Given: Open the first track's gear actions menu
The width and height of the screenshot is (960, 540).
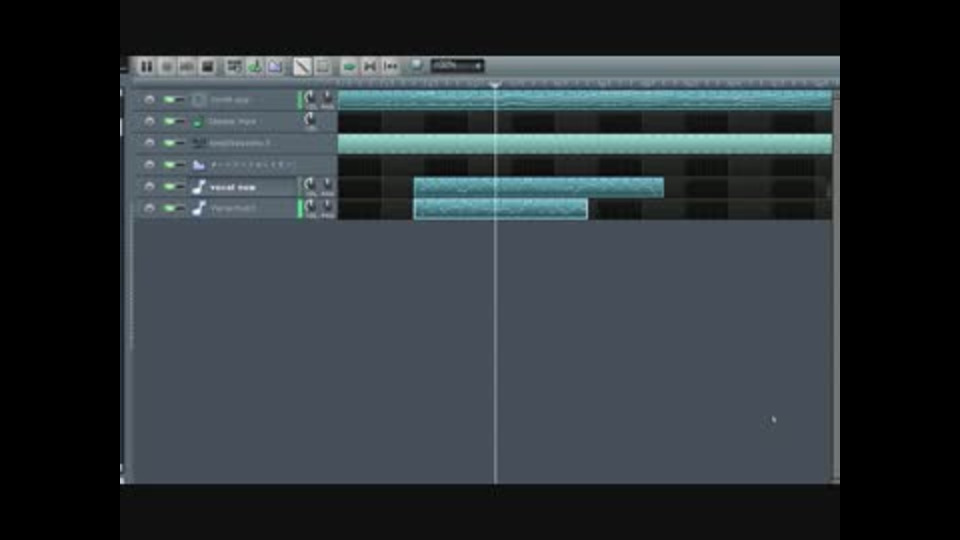Looking at the screenshot, I should [x=149, y=99].
